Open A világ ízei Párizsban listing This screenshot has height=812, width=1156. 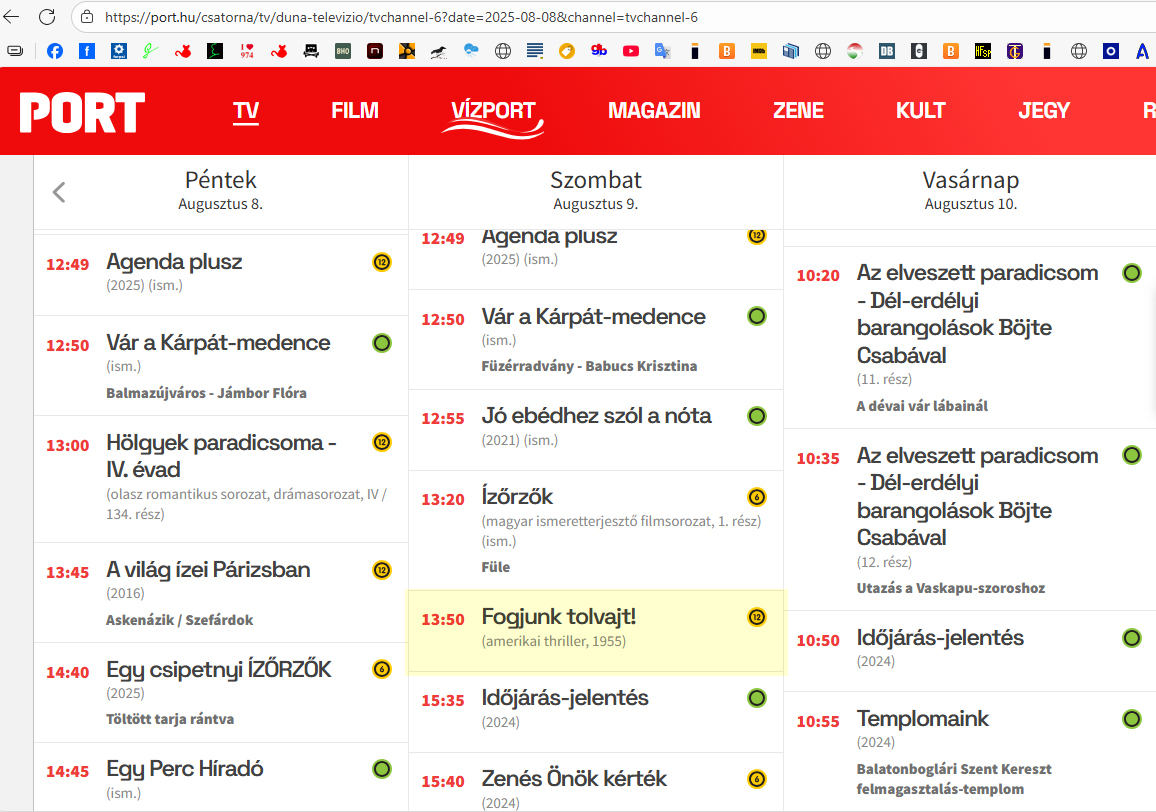(208, 570)
